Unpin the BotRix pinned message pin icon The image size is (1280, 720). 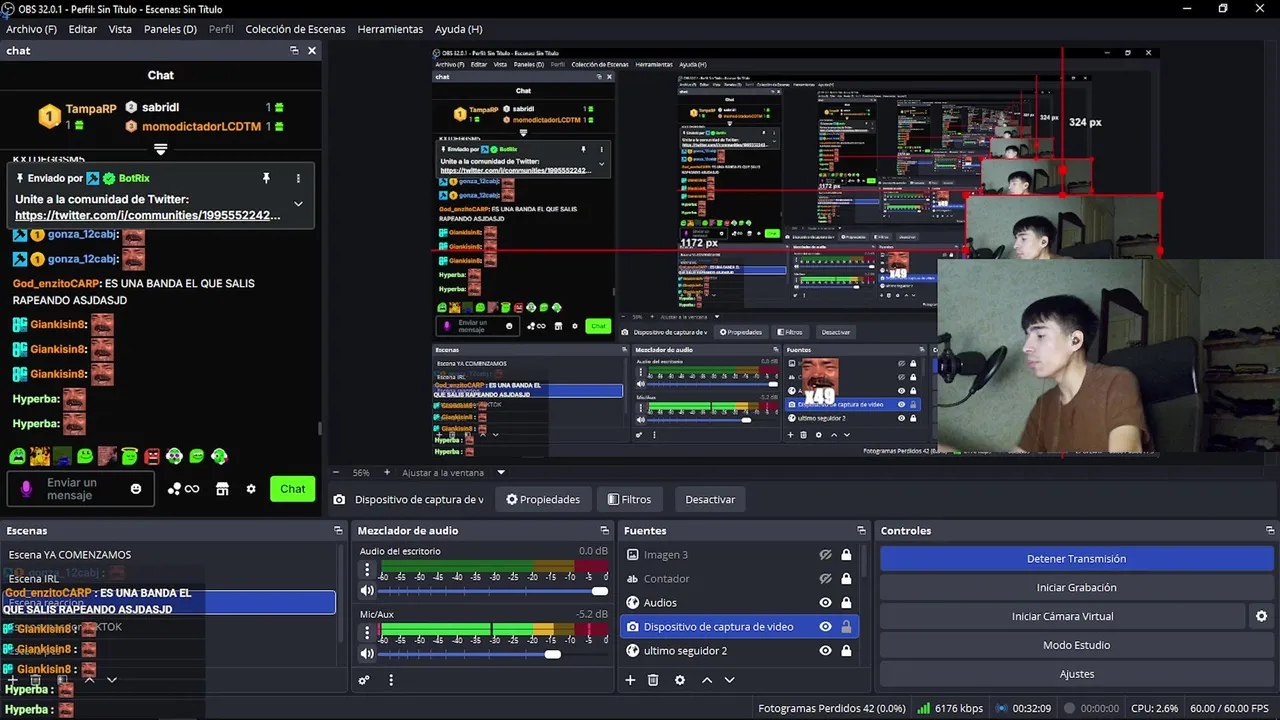pyautogui.click(x=266, y=178)
